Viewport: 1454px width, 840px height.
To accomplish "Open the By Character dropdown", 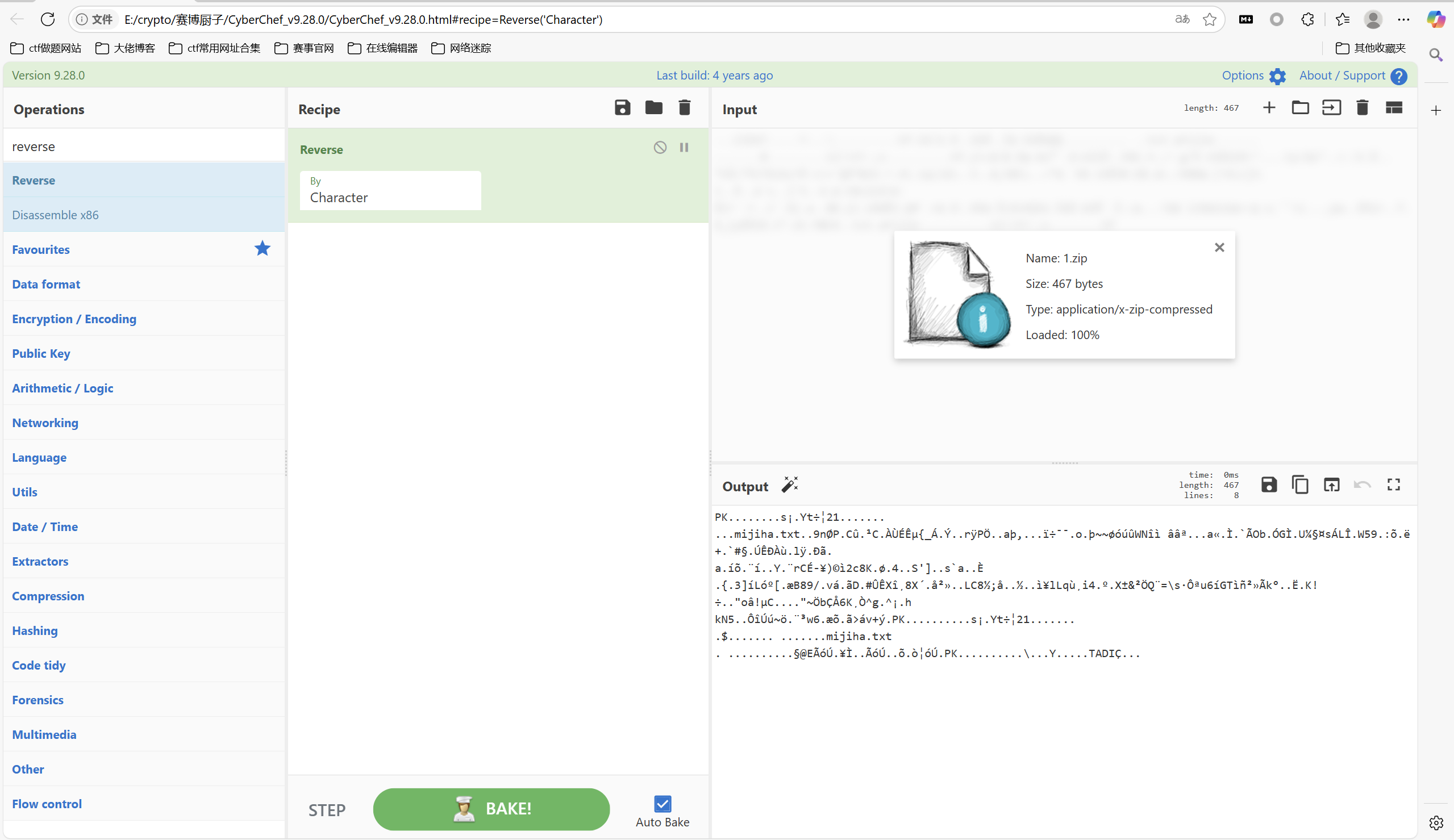I will coord(390,190).
